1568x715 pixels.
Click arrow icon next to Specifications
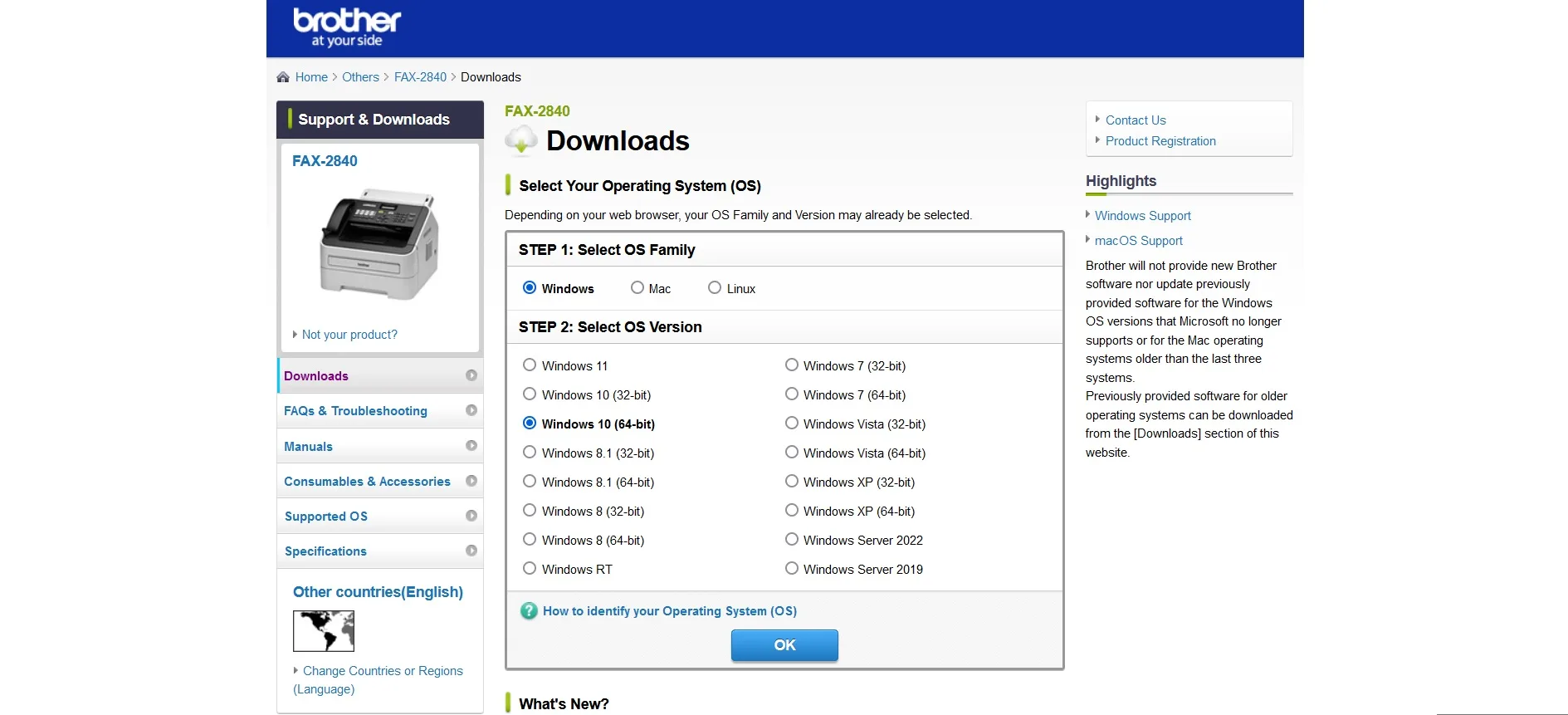tap(471, 551)
